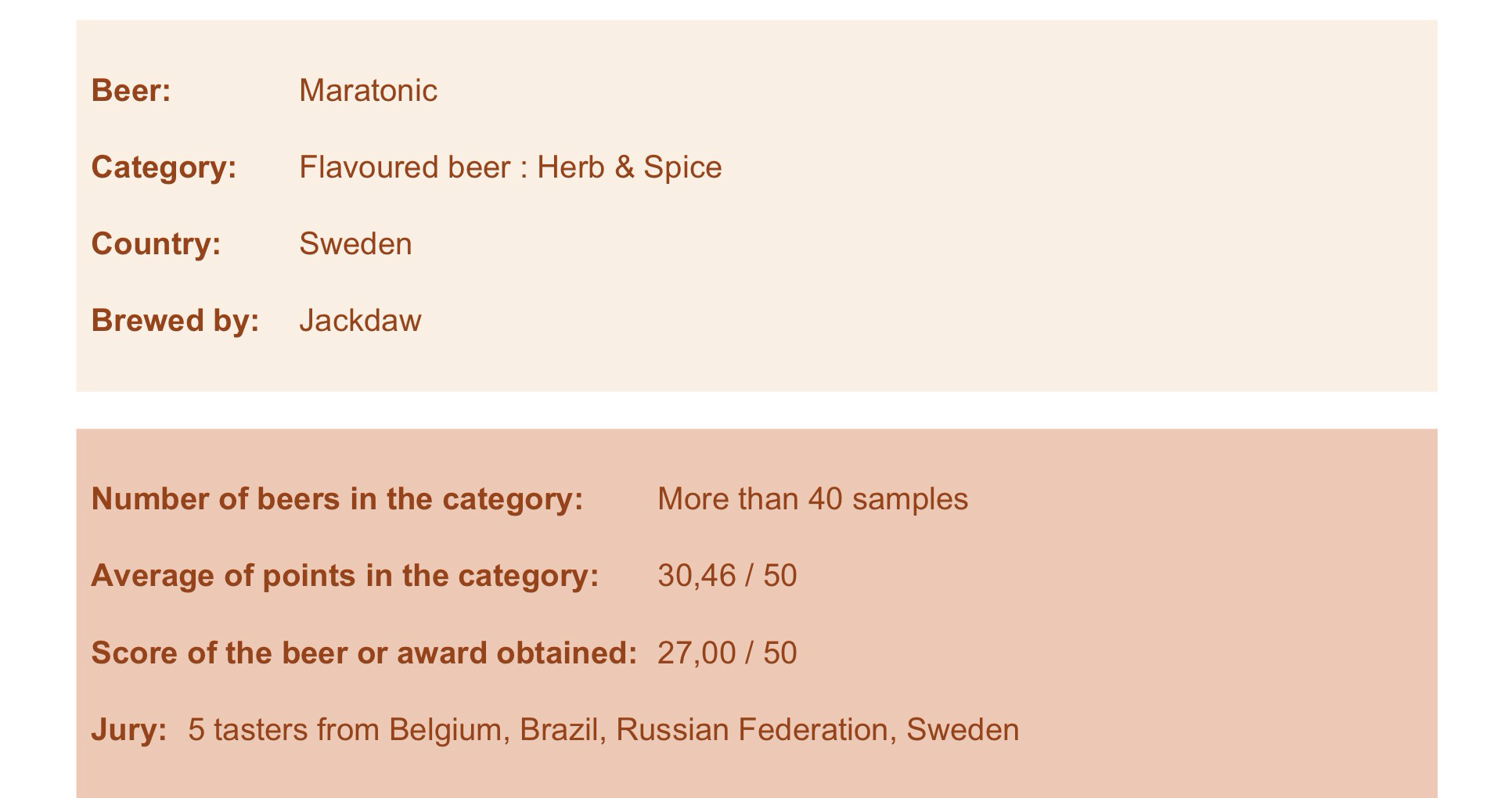Click the "Category:" label
1512x798 pixels.
point(164,167)
